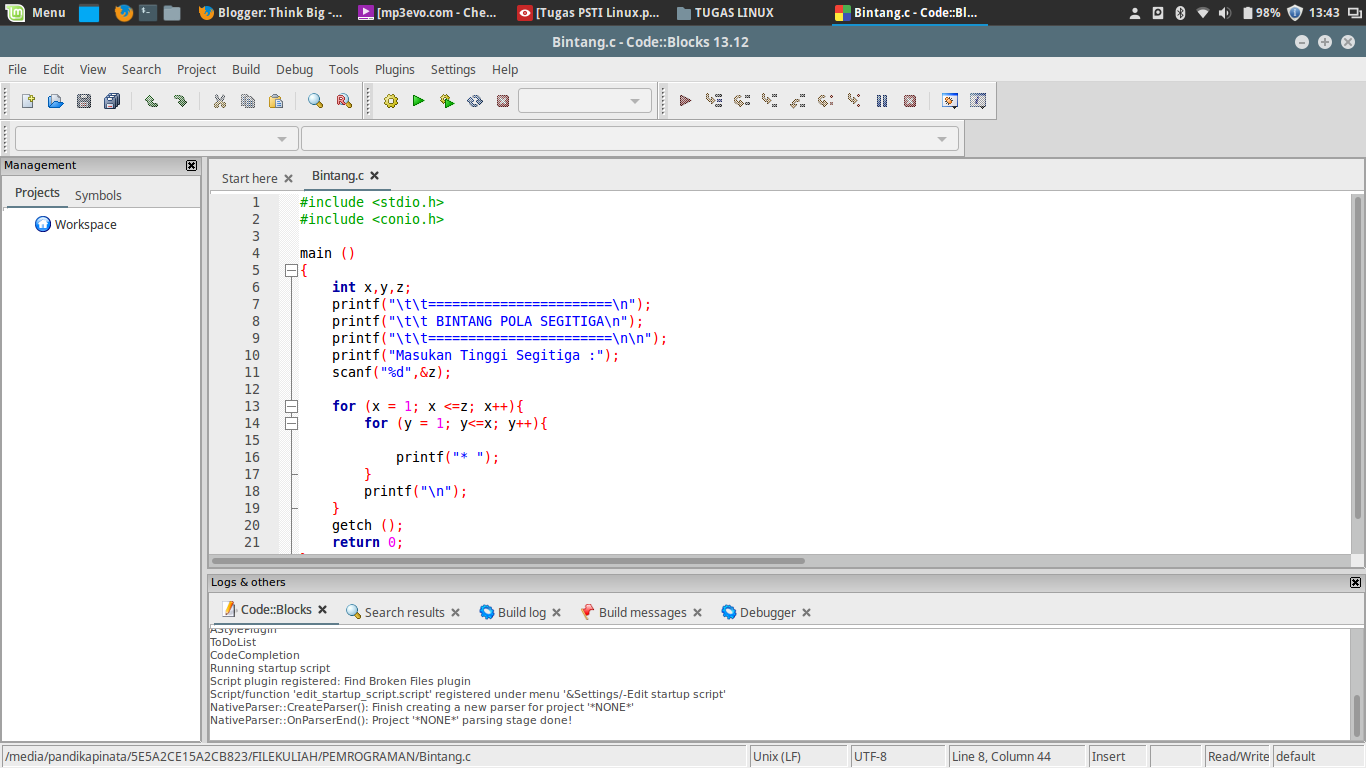Click the New file toolbar icon

[x=28, y=101]
